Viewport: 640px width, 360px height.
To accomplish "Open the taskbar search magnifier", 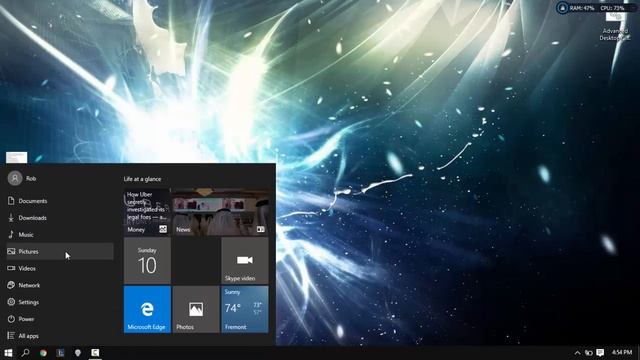I will (x=25, y=353).
